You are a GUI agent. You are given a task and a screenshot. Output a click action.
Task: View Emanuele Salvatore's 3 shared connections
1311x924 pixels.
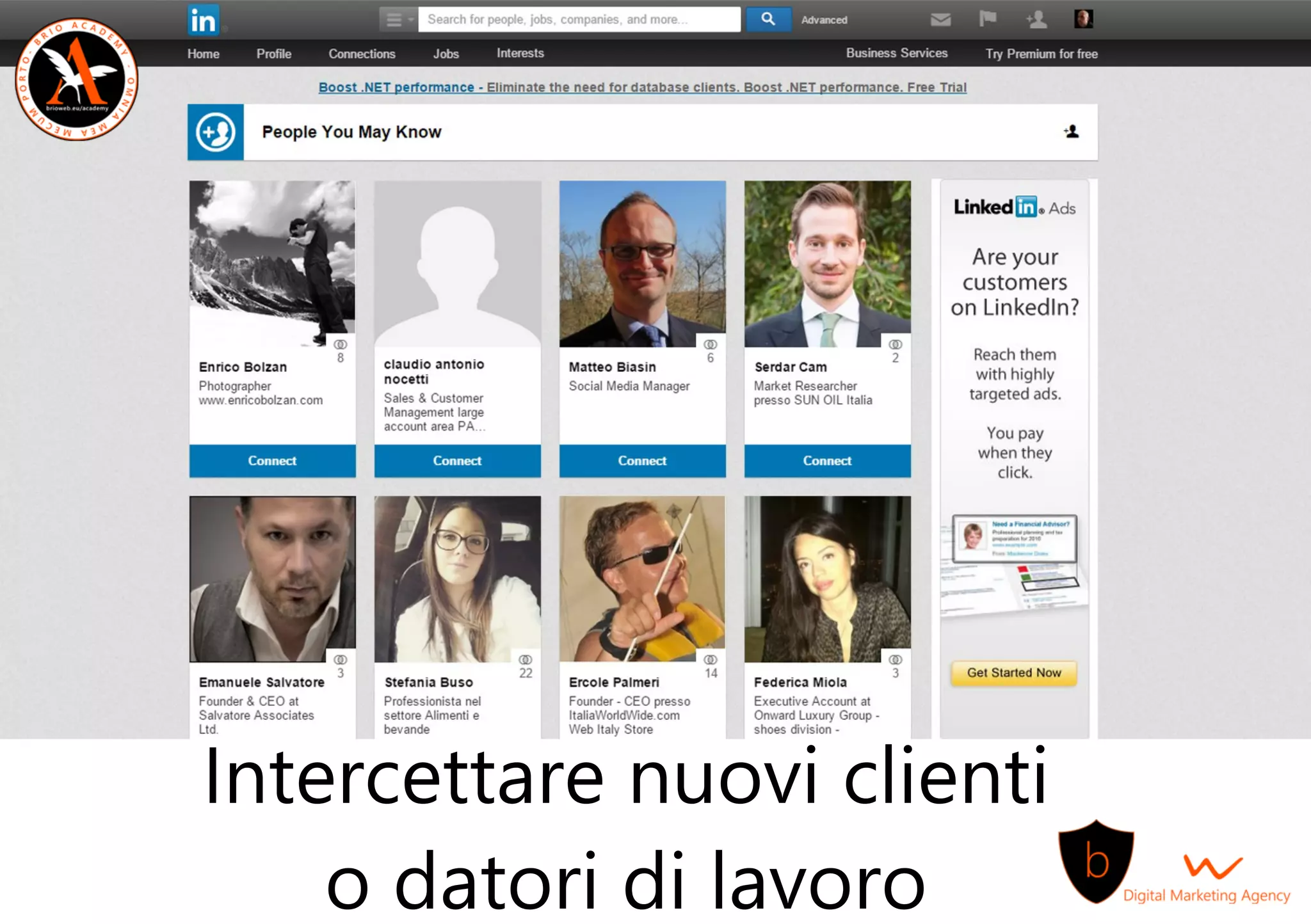click(x=341, y=665)
